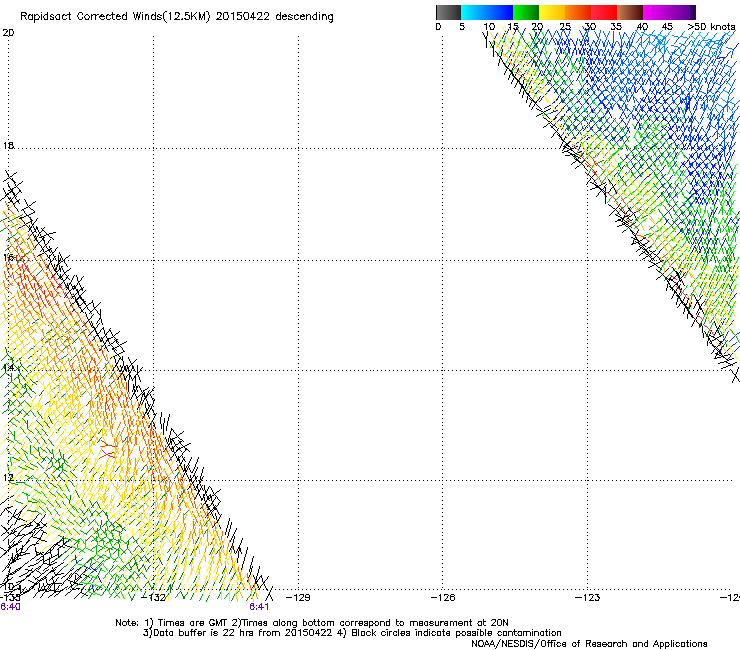Click the NOAA/NESDIS credit text
This screenshot has height=650, width=740.
[589, 644]
